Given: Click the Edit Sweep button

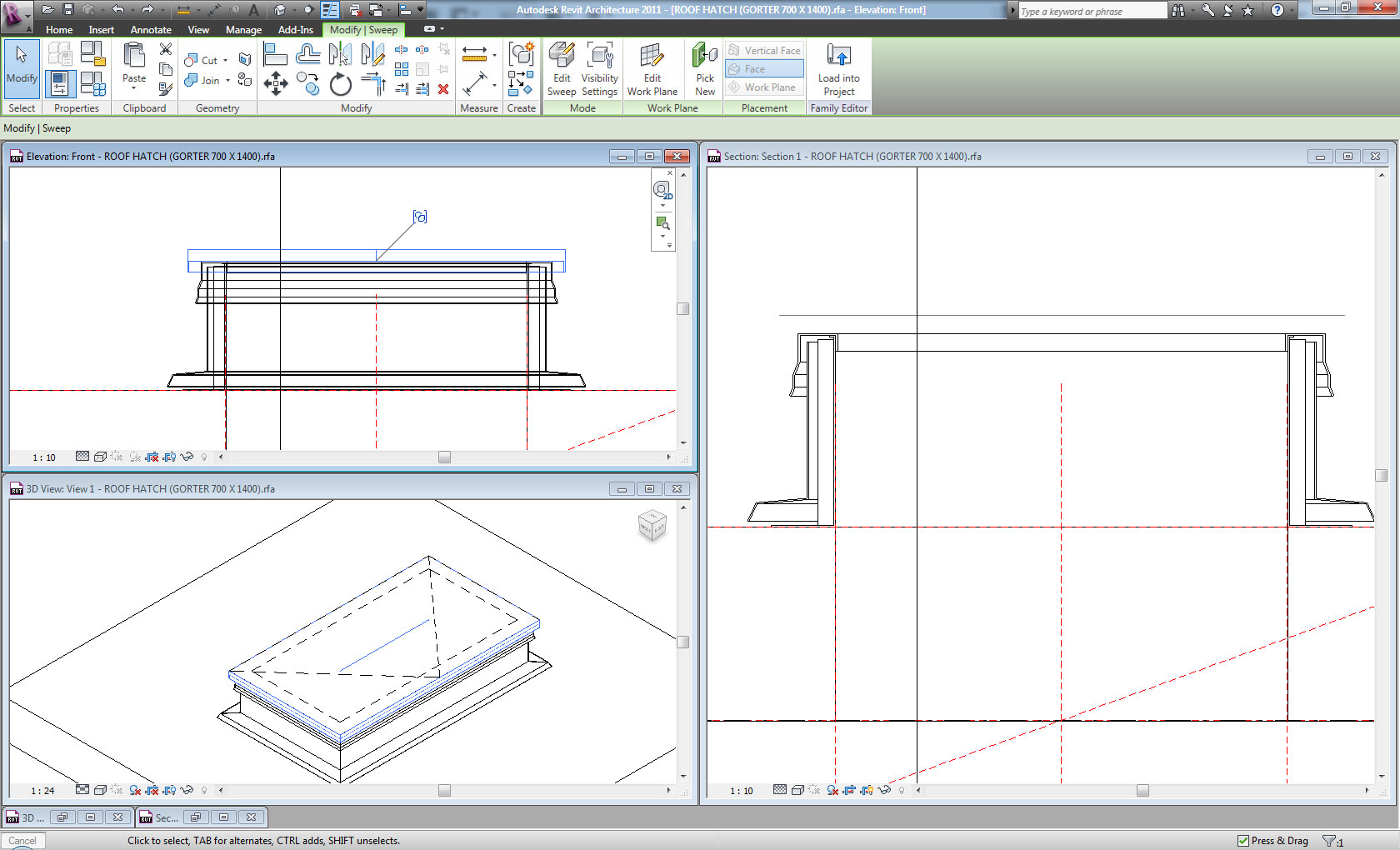Looking at the screenshot, I should pyautogui.click(x=561, y=69).
